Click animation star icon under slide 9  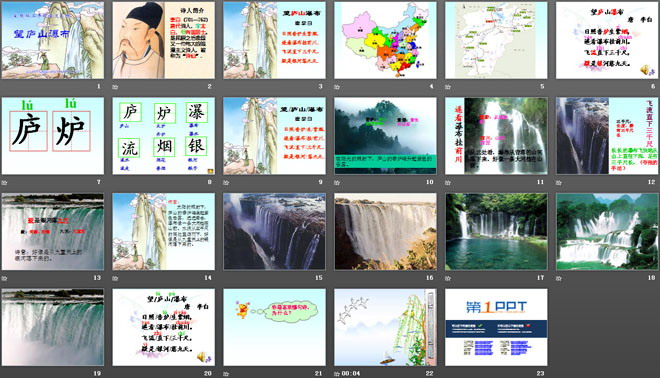pyautogui.click(x=226, y=182)
